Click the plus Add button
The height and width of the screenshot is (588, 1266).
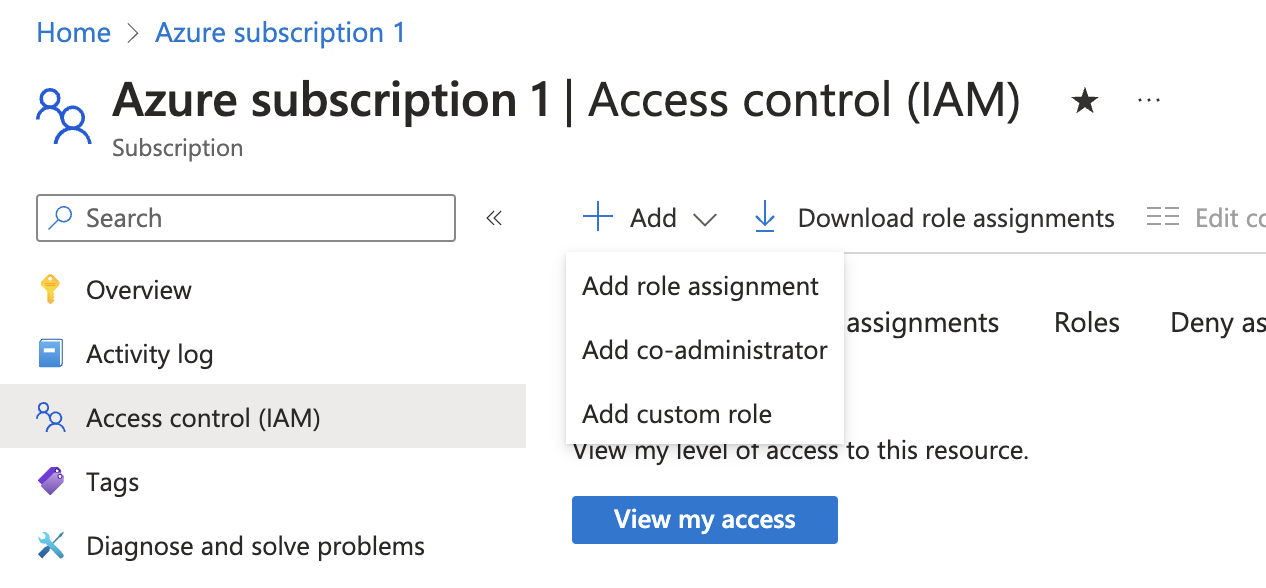coord(630,218)
